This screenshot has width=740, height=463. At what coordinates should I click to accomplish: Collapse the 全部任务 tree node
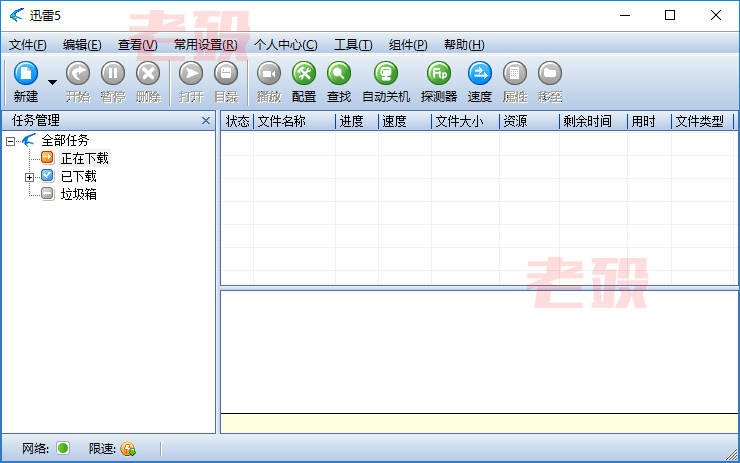pos(10,141)
